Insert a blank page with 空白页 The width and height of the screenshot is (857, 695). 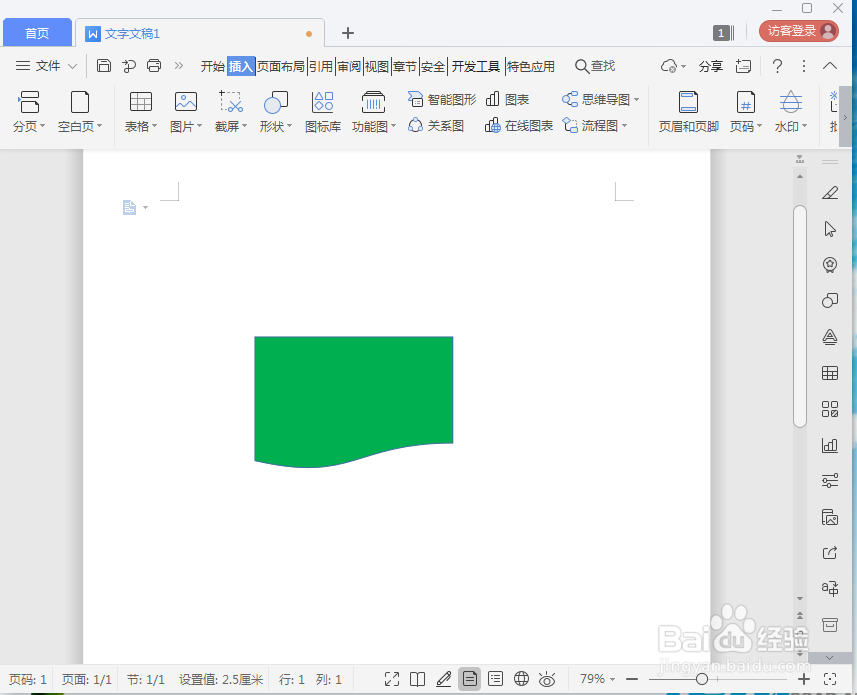point(80,102)
